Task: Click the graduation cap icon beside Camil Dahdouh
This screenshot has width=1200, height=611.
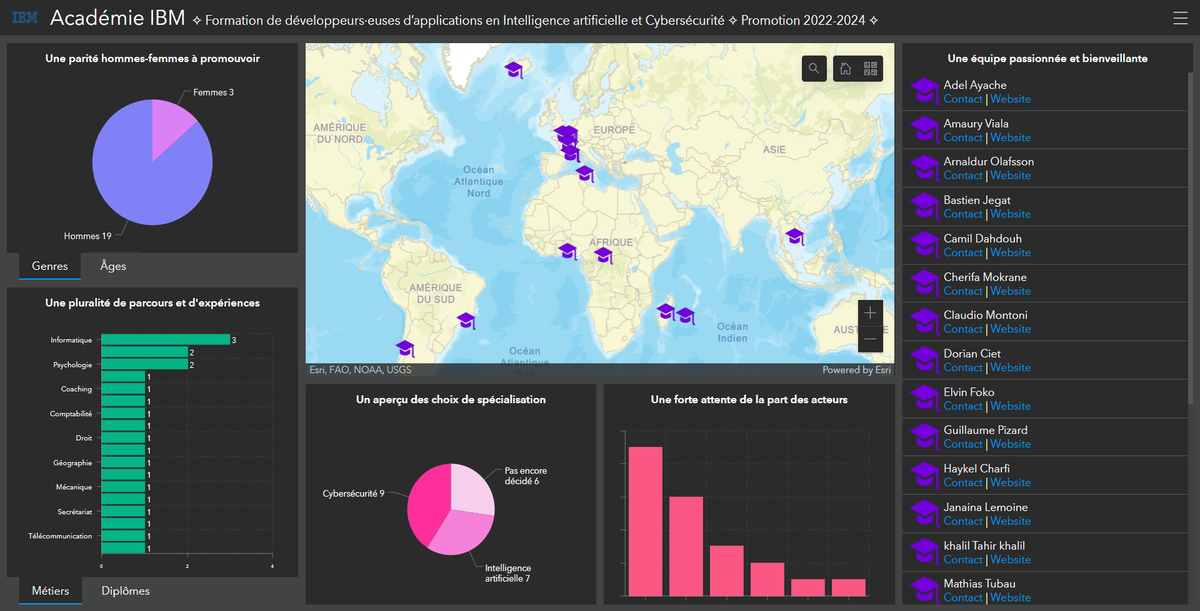Action: [924, 245]
